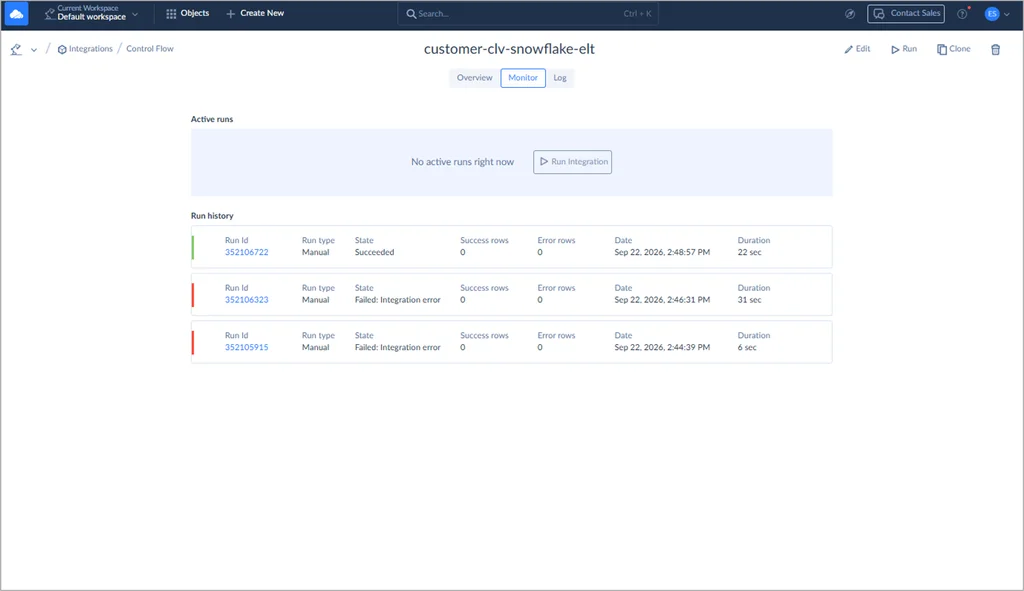The height and width of the screenshot is (591, 1024).
Task: Focus the Search field
Action: 528,14
